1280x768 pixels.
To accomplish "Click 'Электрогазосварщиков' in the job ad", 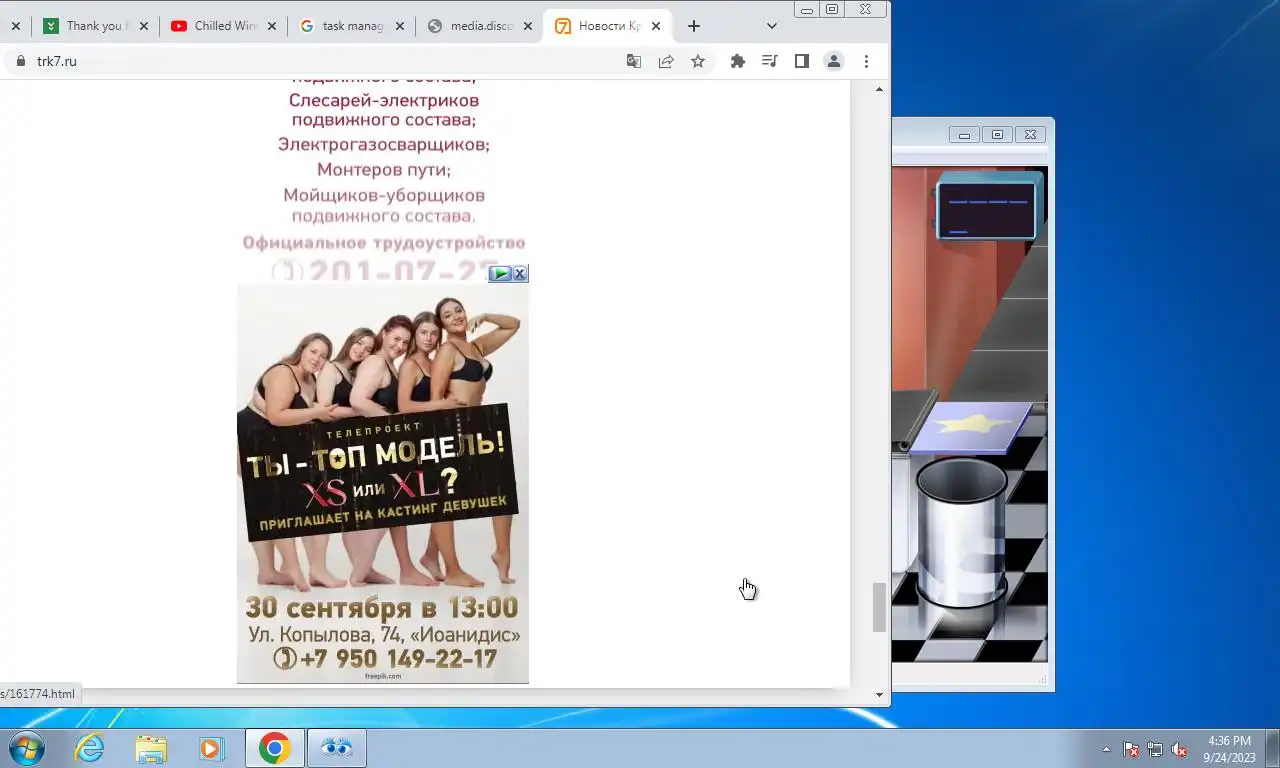I will 384,145.
